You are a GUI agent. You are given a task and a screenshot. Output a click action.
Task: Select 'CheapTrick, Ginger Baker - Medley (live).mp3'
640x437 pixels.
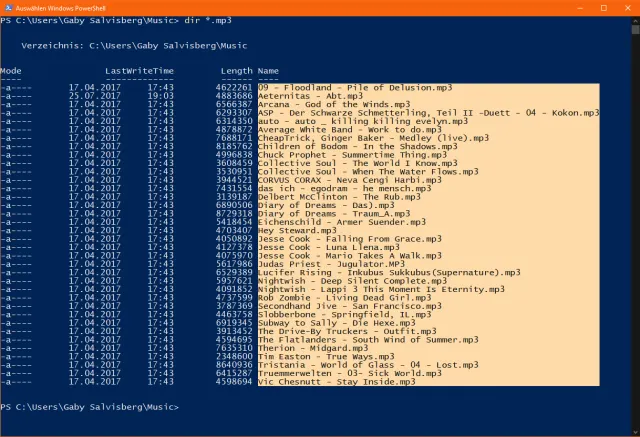(373, 138)
